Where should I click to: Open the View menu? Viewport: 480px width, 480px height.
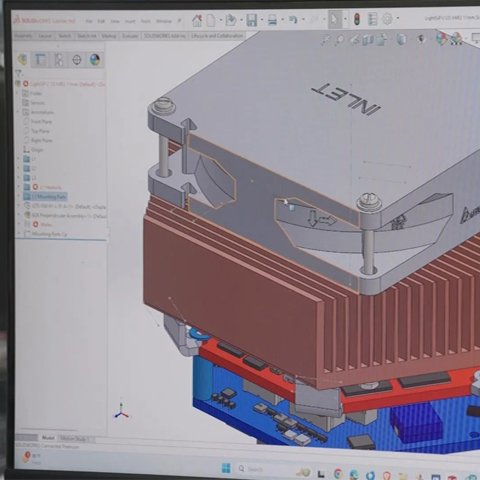tap(115, 21)
